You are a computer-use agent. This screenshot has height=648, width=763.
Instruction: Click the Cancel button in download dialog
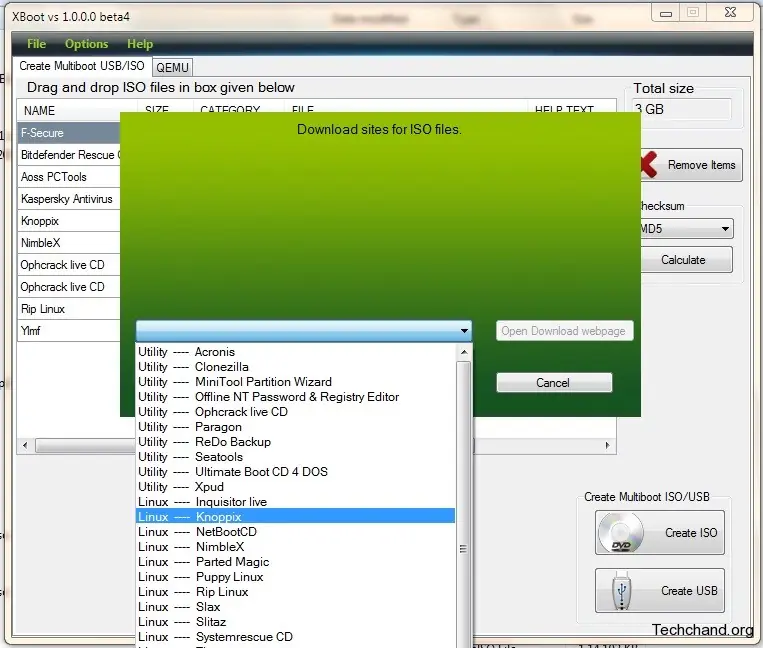click(554, 383)
